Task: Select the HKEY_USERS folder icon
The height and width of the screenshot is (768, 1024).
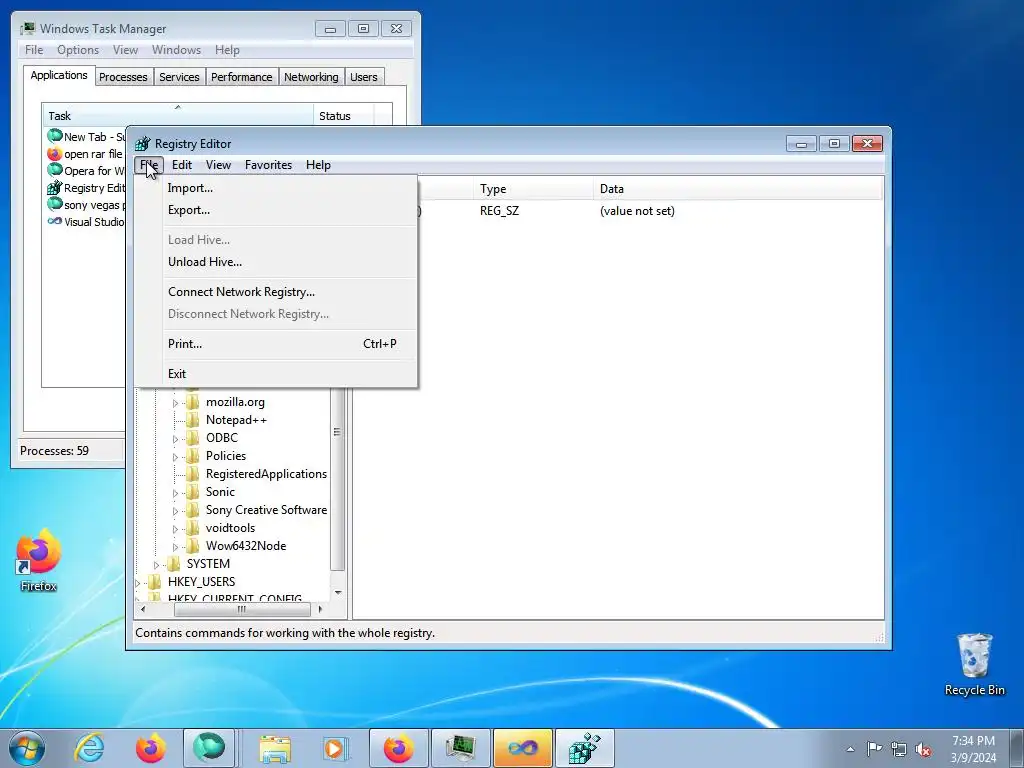Action: coord(155,582)
